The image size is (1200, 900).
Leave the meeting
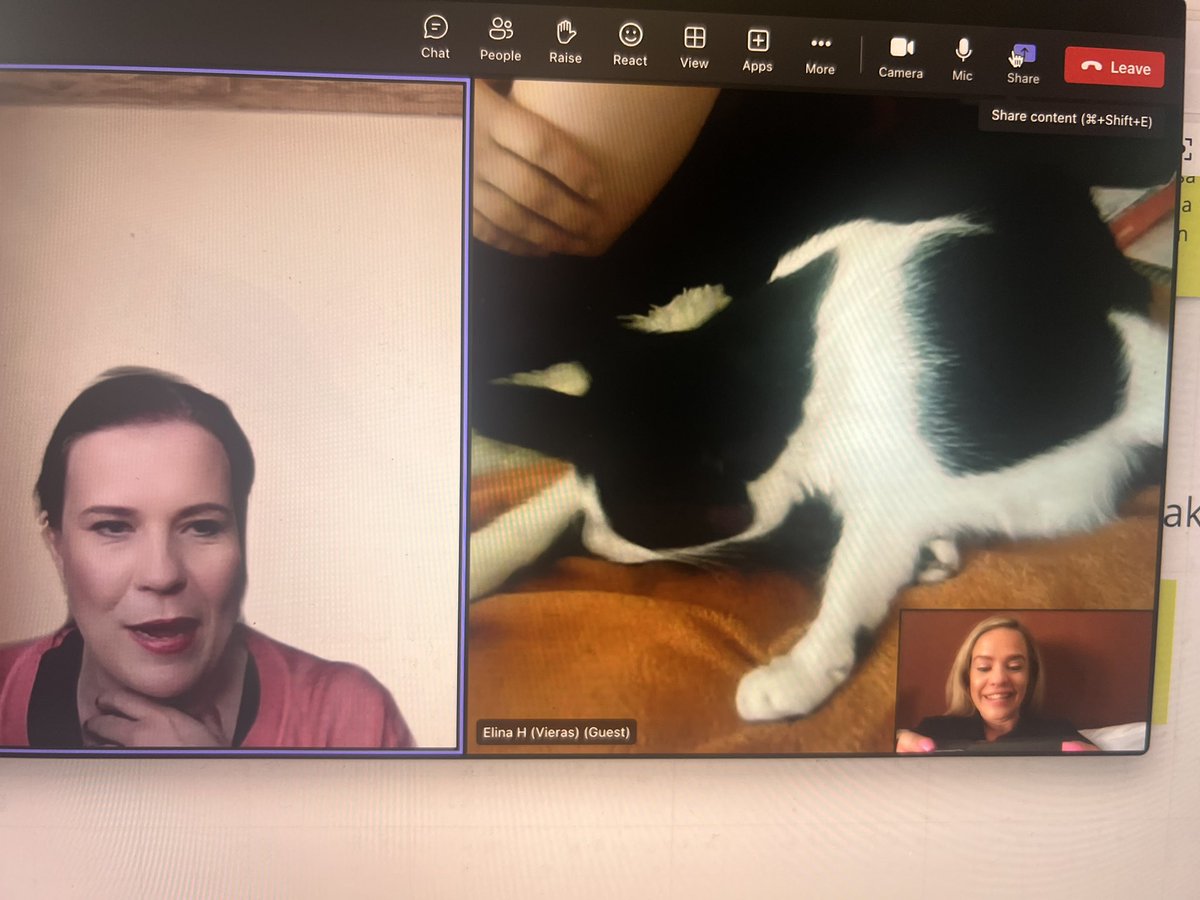1114,67
